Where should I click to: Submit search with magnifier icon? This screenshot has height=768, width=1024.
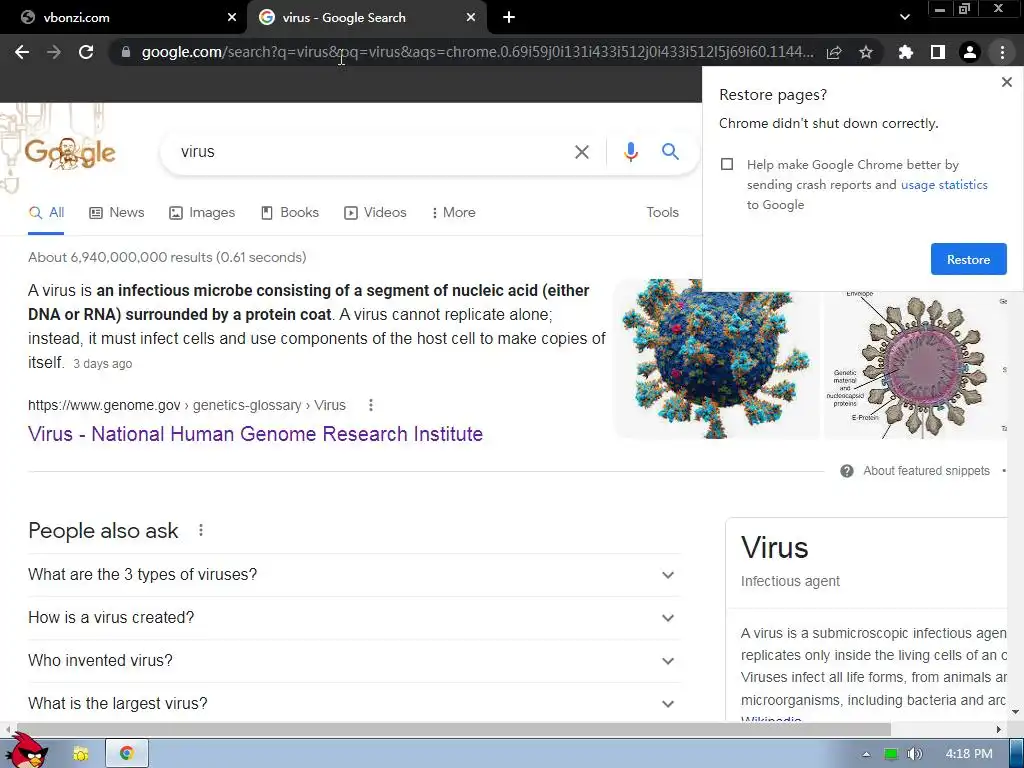(x=670, y=152)
